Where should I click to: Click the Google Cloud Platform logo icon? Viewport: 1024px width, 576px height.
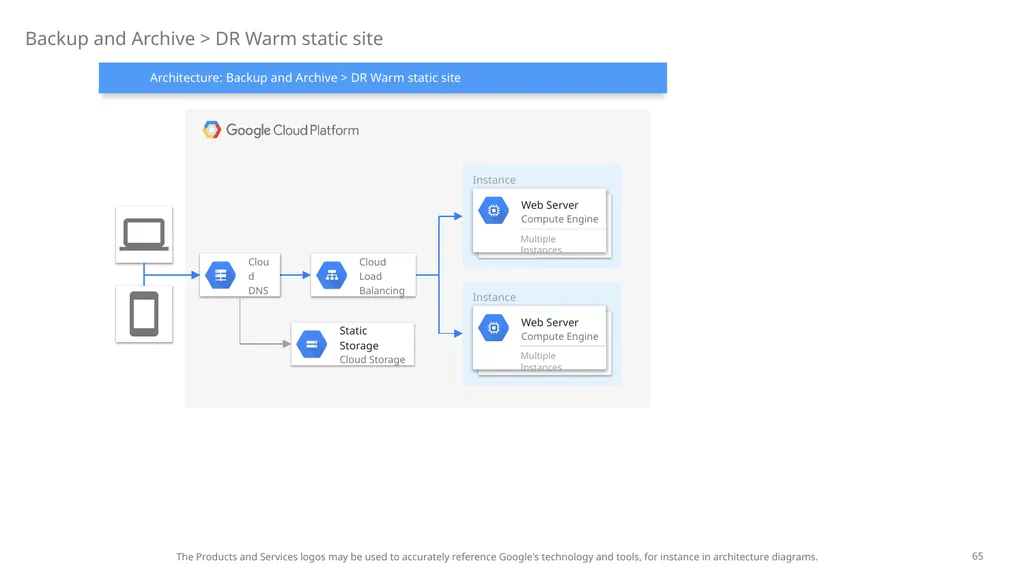click(x=212, y=129)
